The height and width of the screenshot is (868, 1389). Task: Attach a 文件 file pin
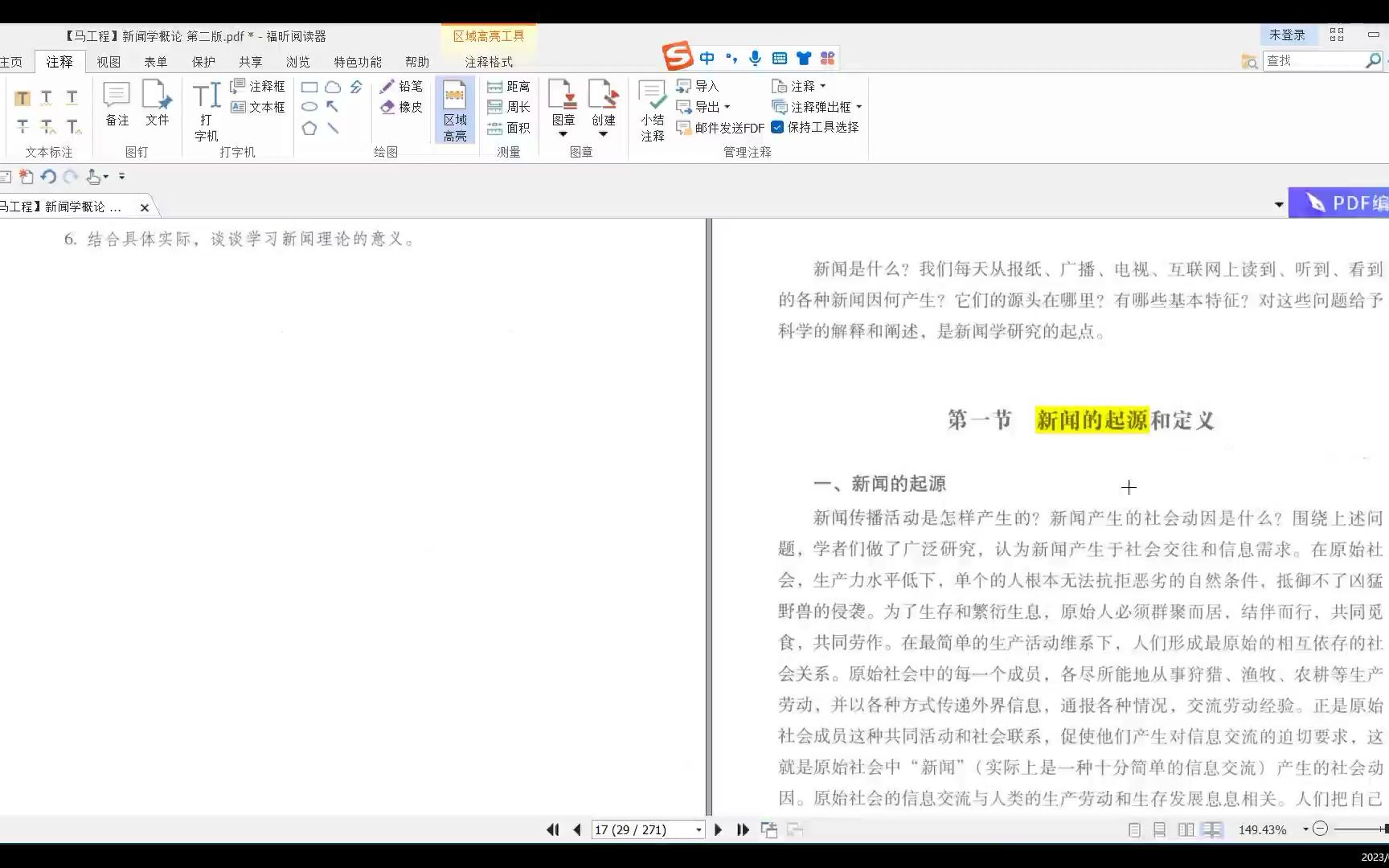click(157, 103)
